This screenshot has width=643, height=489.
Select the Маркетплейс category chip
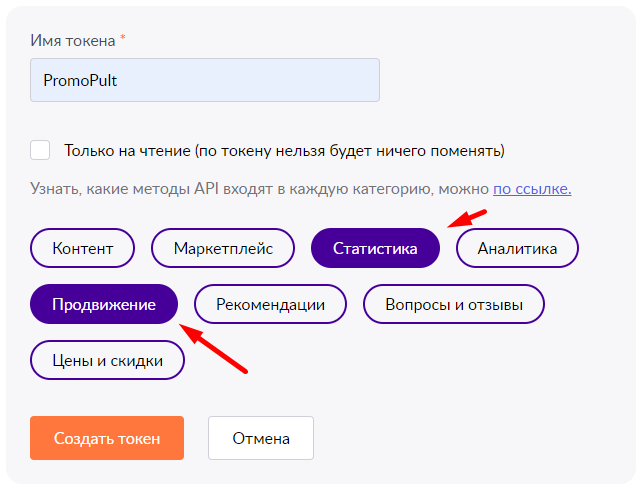click(x=223, y=248)
